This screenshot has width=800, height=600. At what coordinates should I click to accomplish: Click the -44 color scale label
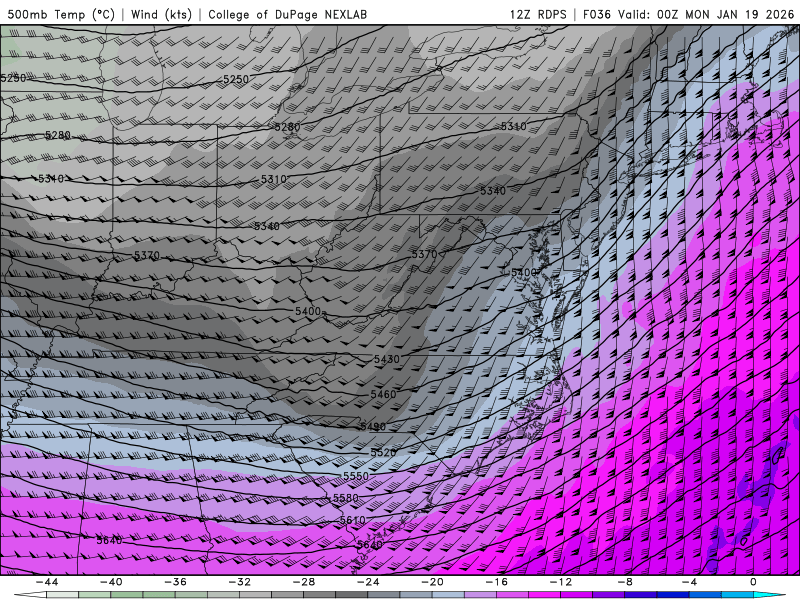(x=47, y=582)
